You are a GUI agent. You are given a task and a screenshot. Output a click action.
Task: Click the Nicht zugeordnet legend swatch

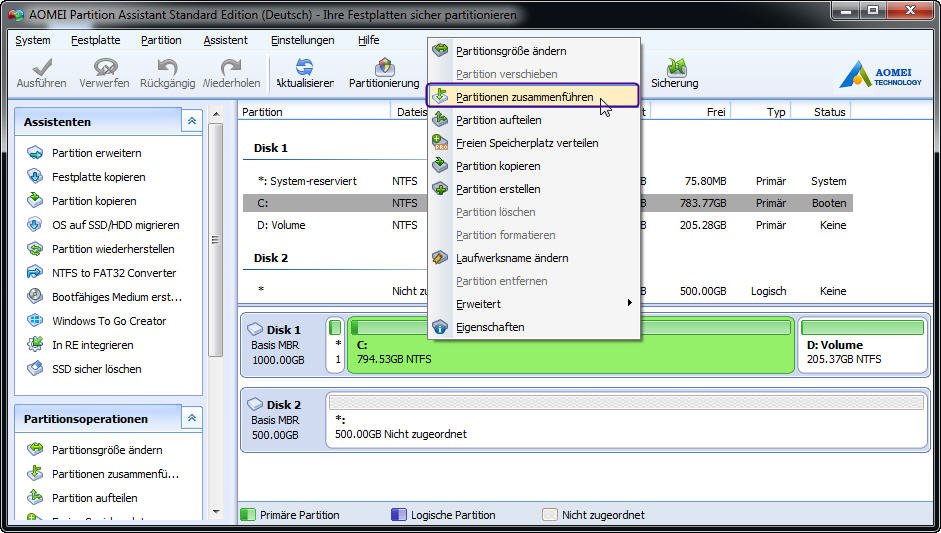click(x=550, y=514)
